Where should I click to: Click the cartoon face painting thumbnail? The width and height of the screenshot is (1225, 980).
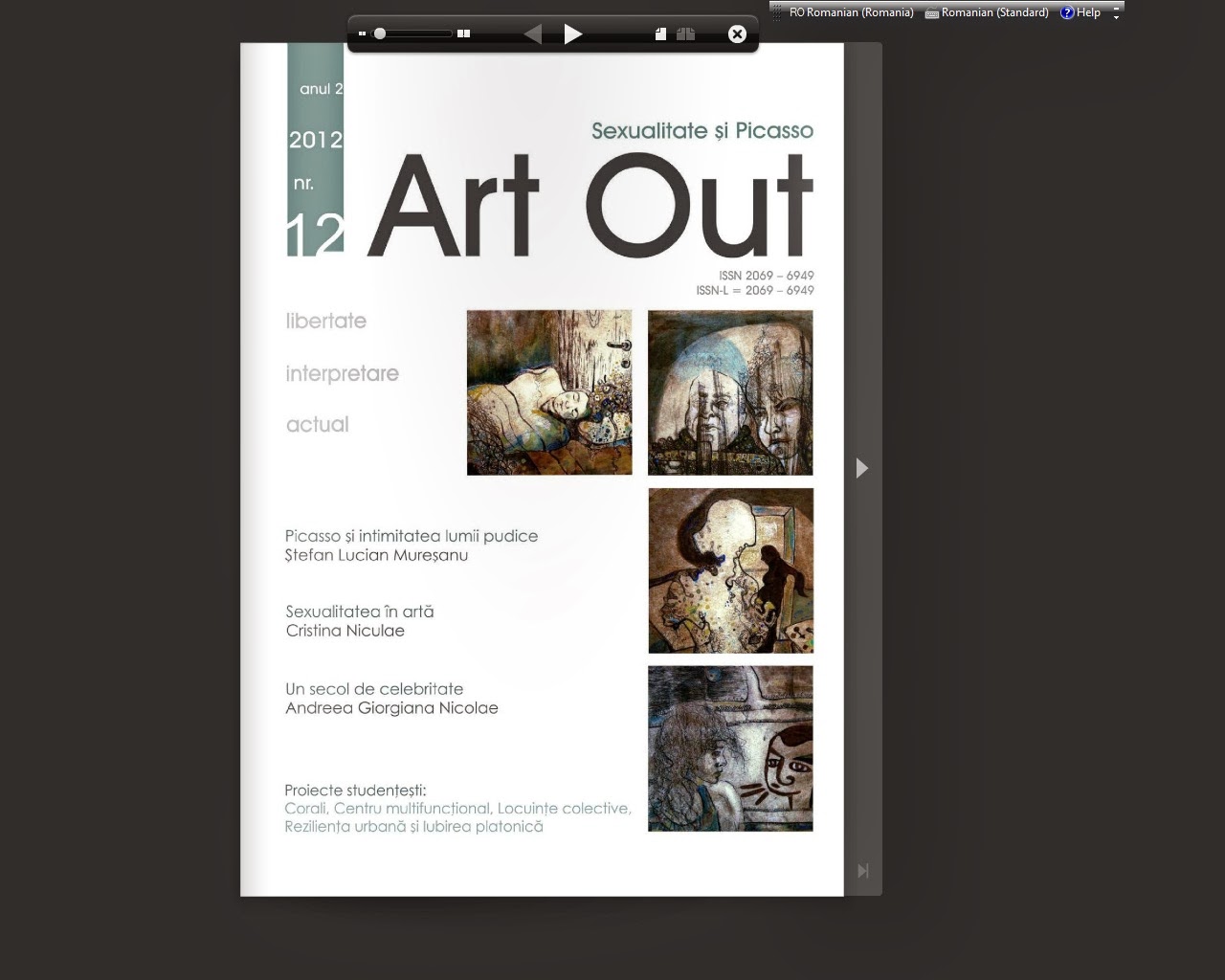coord(730,748)
